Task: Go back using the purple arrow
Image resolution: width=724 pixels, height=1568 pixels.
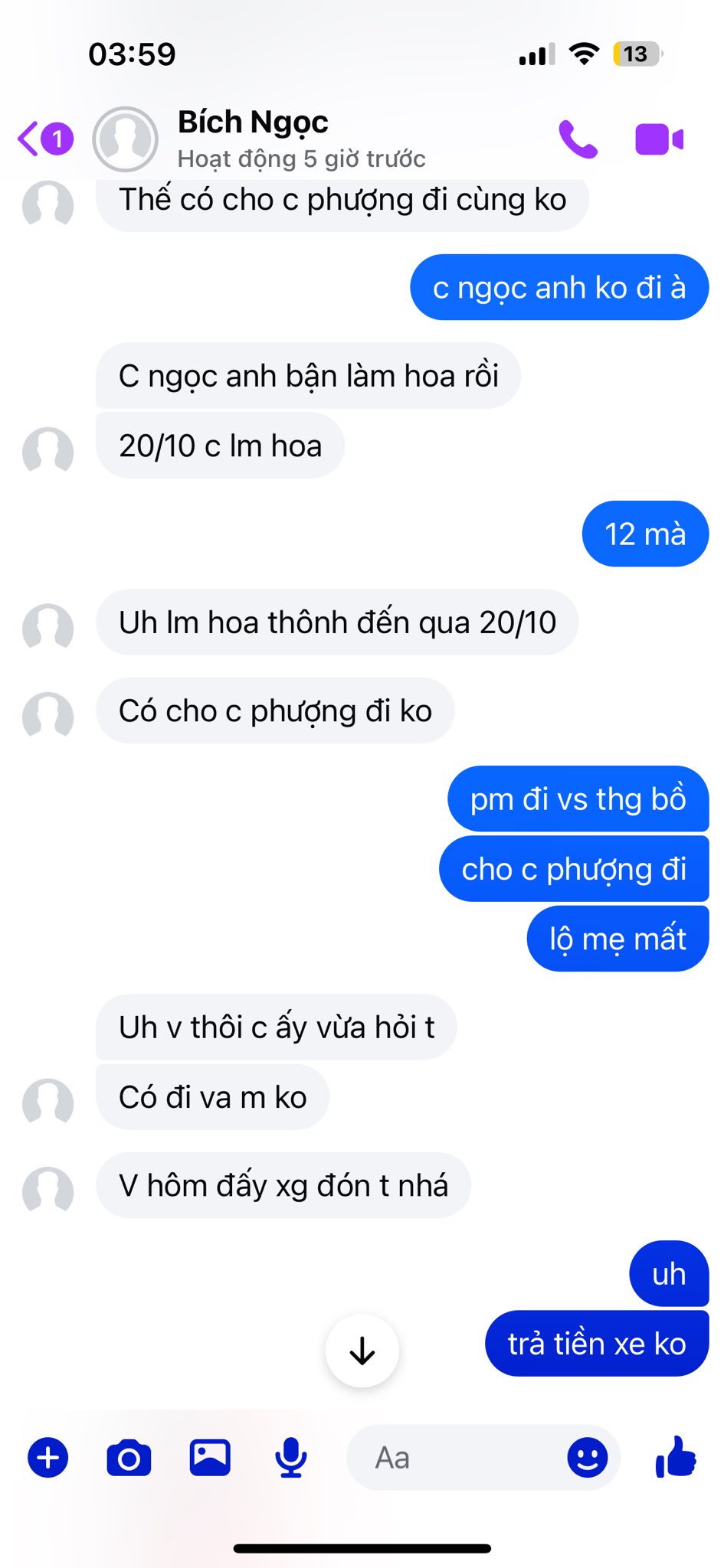Action: [29, 139]
